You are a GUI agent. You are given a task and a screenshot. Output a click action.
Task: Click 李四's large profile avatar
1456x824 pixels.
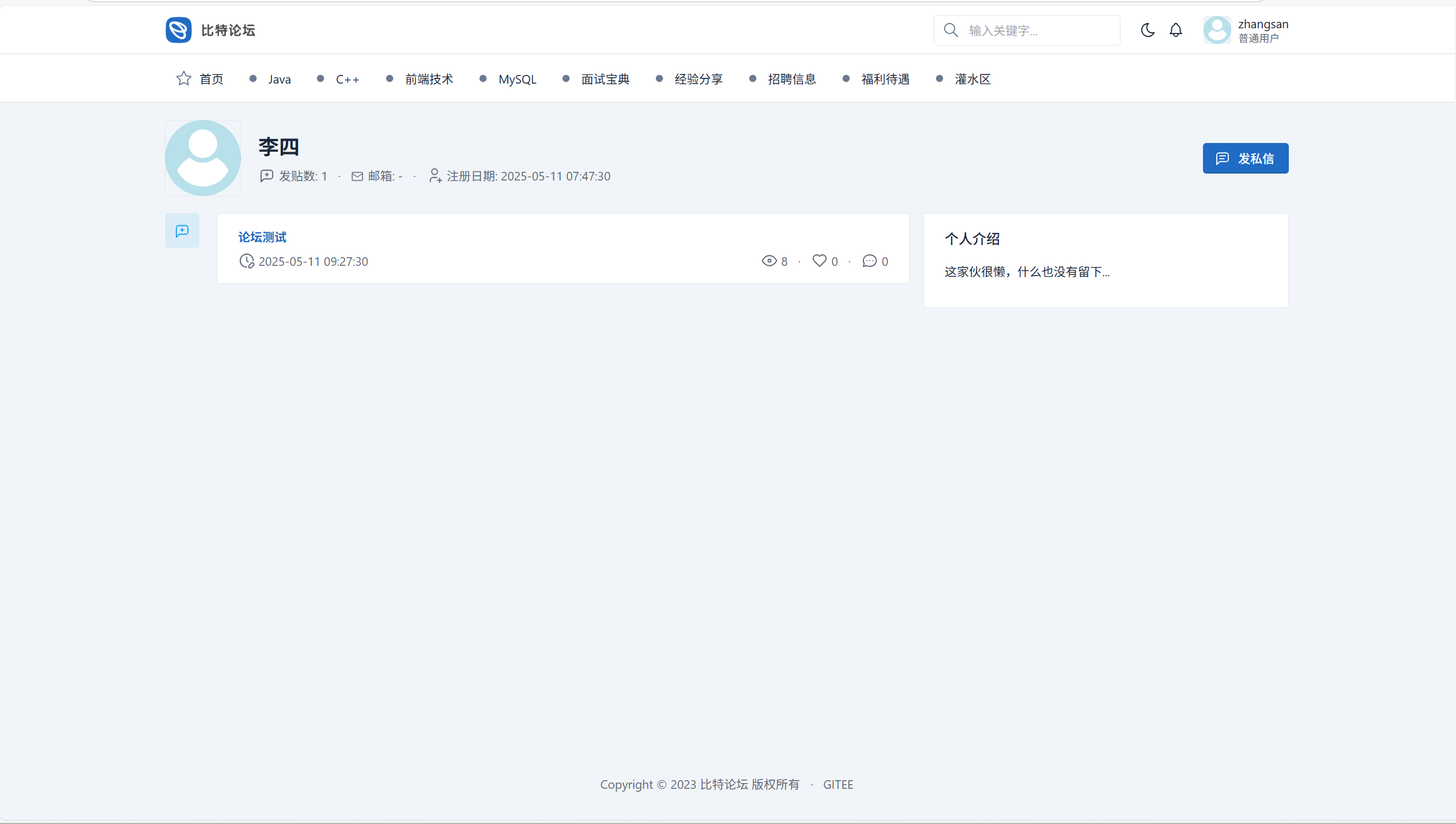click(202, 158)
